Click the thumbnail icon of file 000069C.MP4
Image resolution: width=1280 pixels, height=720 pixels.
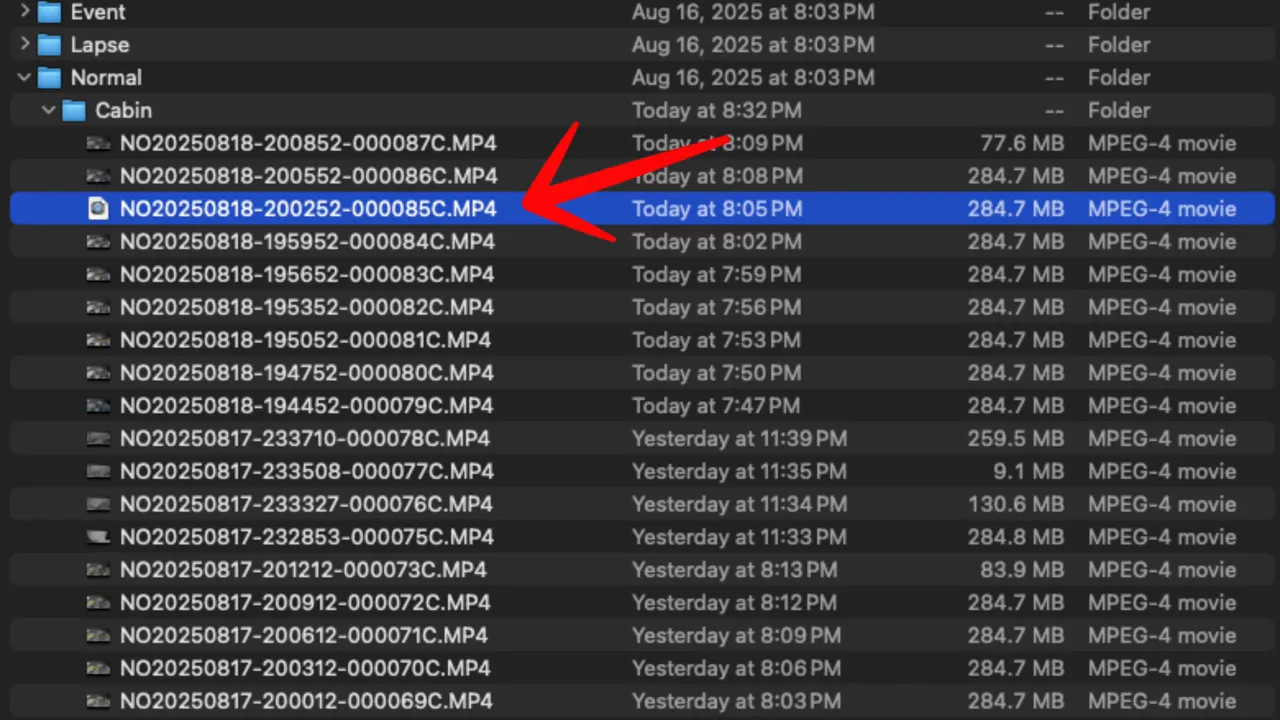[x=98, y=701]
